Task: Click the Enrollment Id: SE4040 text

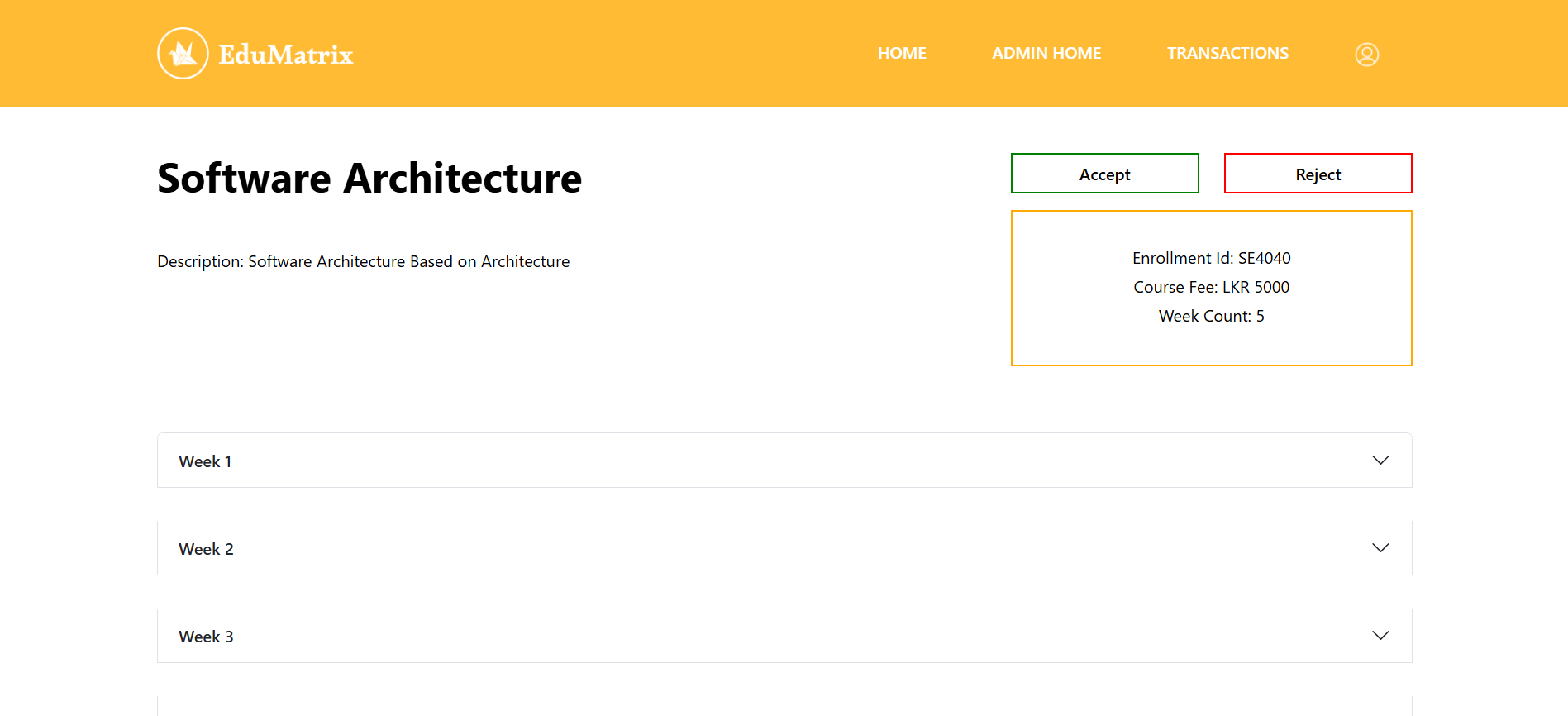Action: point(1211,258)
